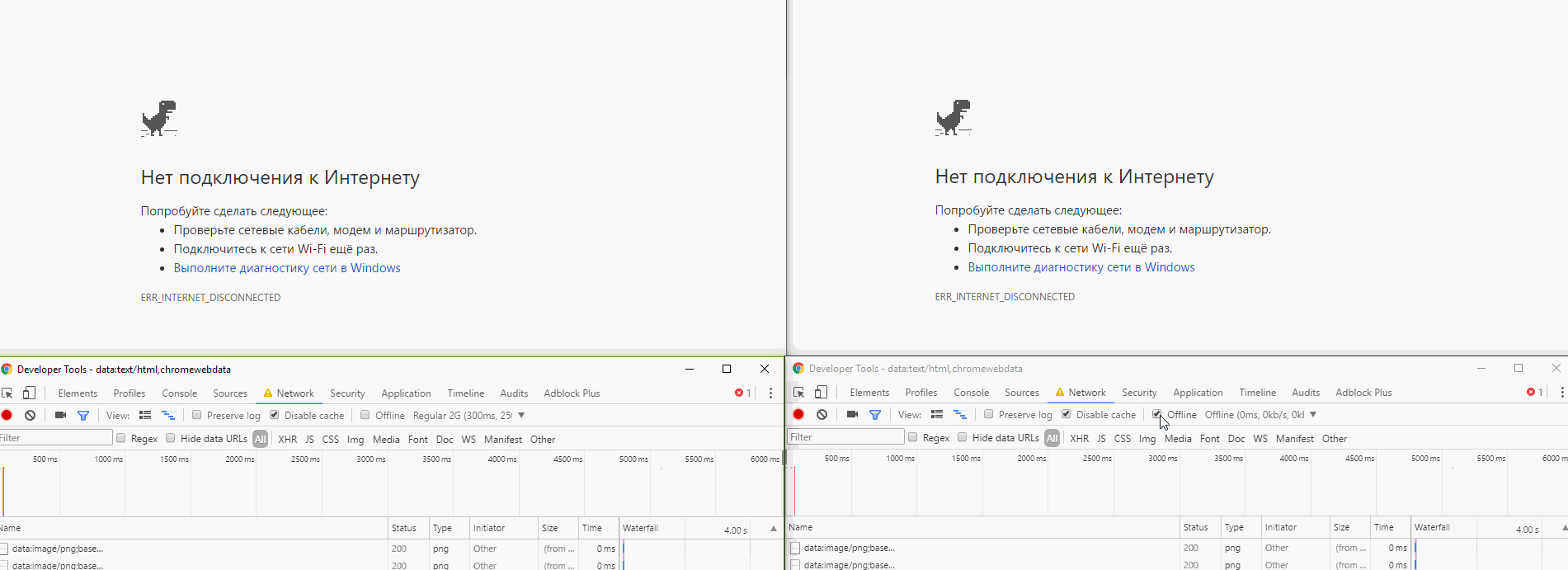Click Windows network diagnostics link on left page

(286, 268)
